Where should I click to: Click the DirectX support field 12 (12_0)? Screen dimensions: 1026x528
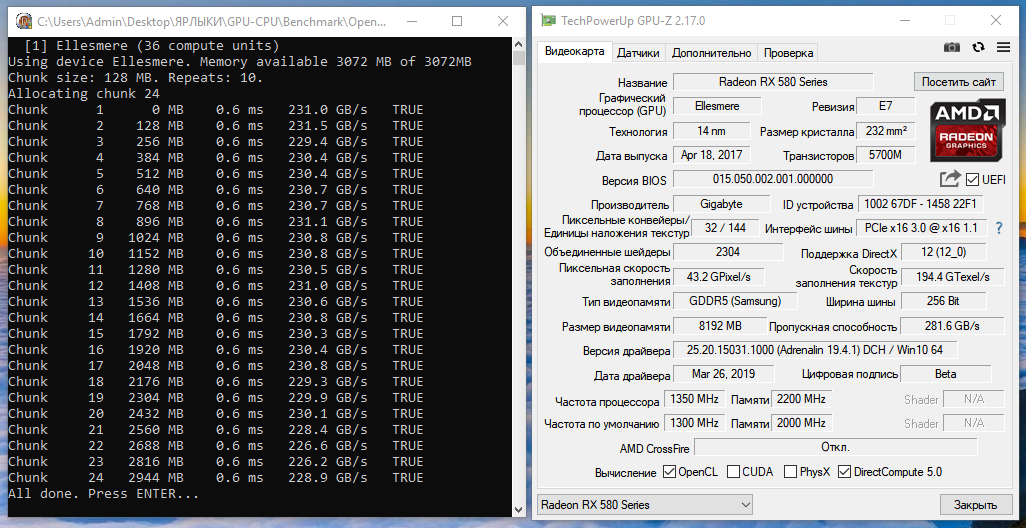pos(942,252)
